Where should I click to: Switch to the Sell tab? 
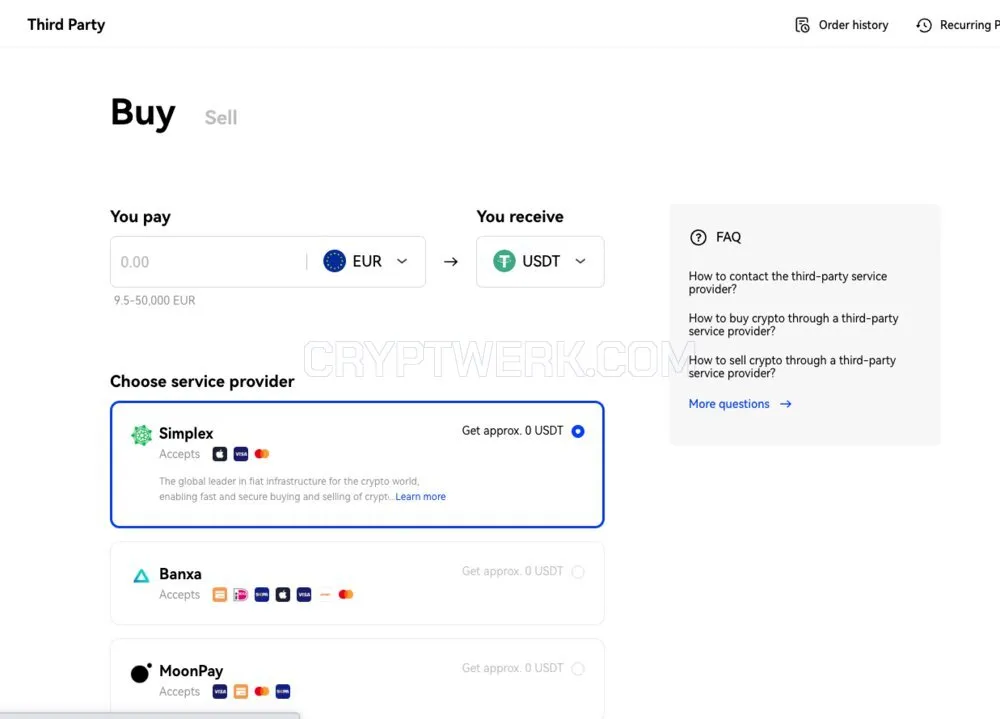221,117
